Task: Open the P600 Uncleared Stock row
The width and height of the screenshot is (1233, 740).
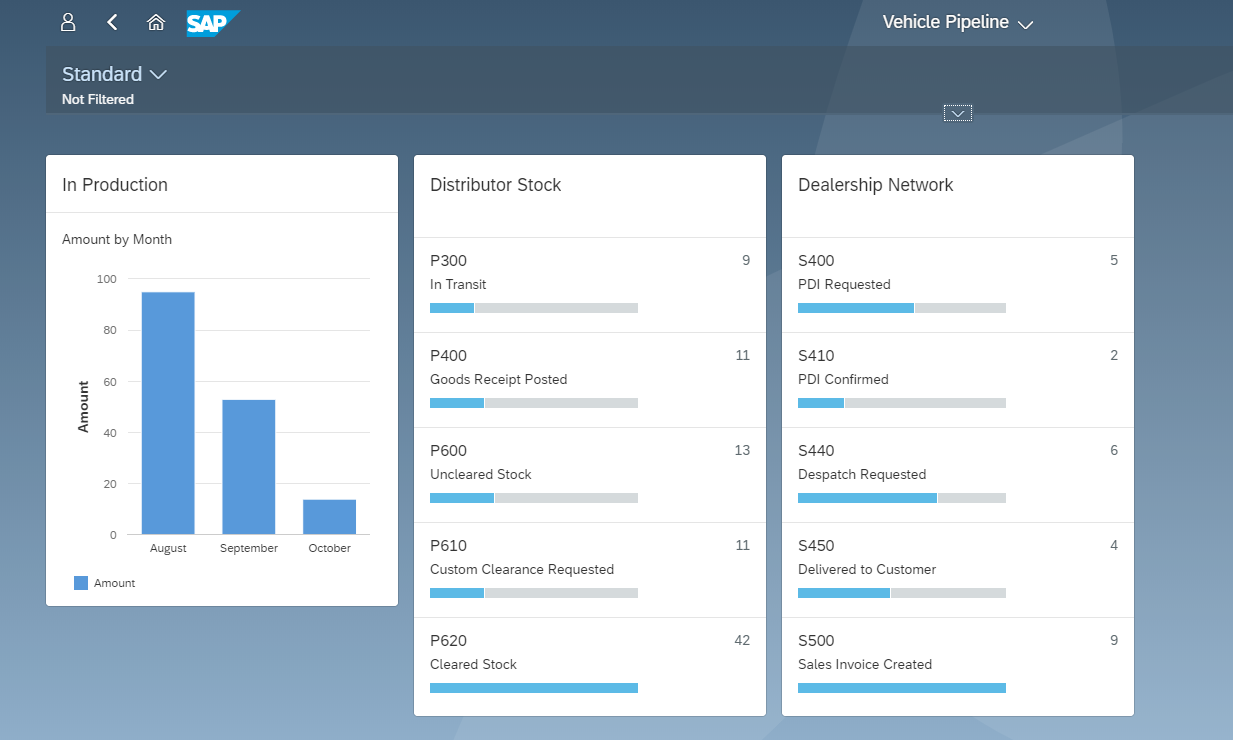Action: coord(590,475)
